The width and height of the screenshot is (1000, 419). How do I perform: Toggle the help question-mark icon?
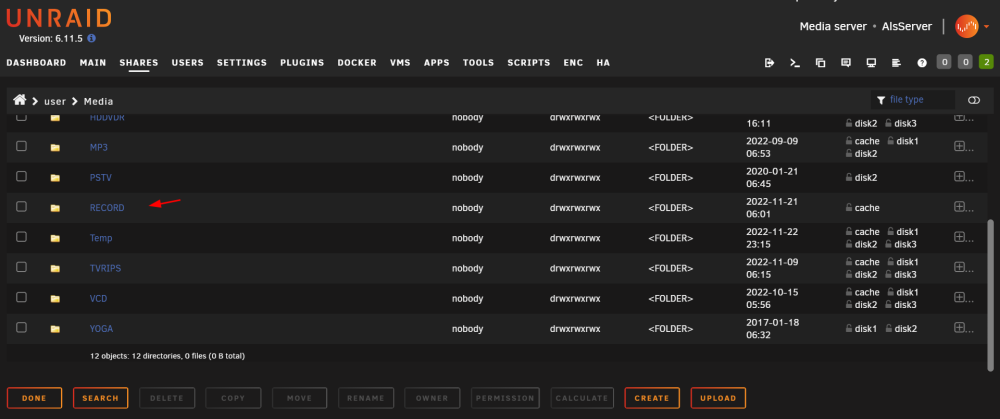tap(922, 62)
